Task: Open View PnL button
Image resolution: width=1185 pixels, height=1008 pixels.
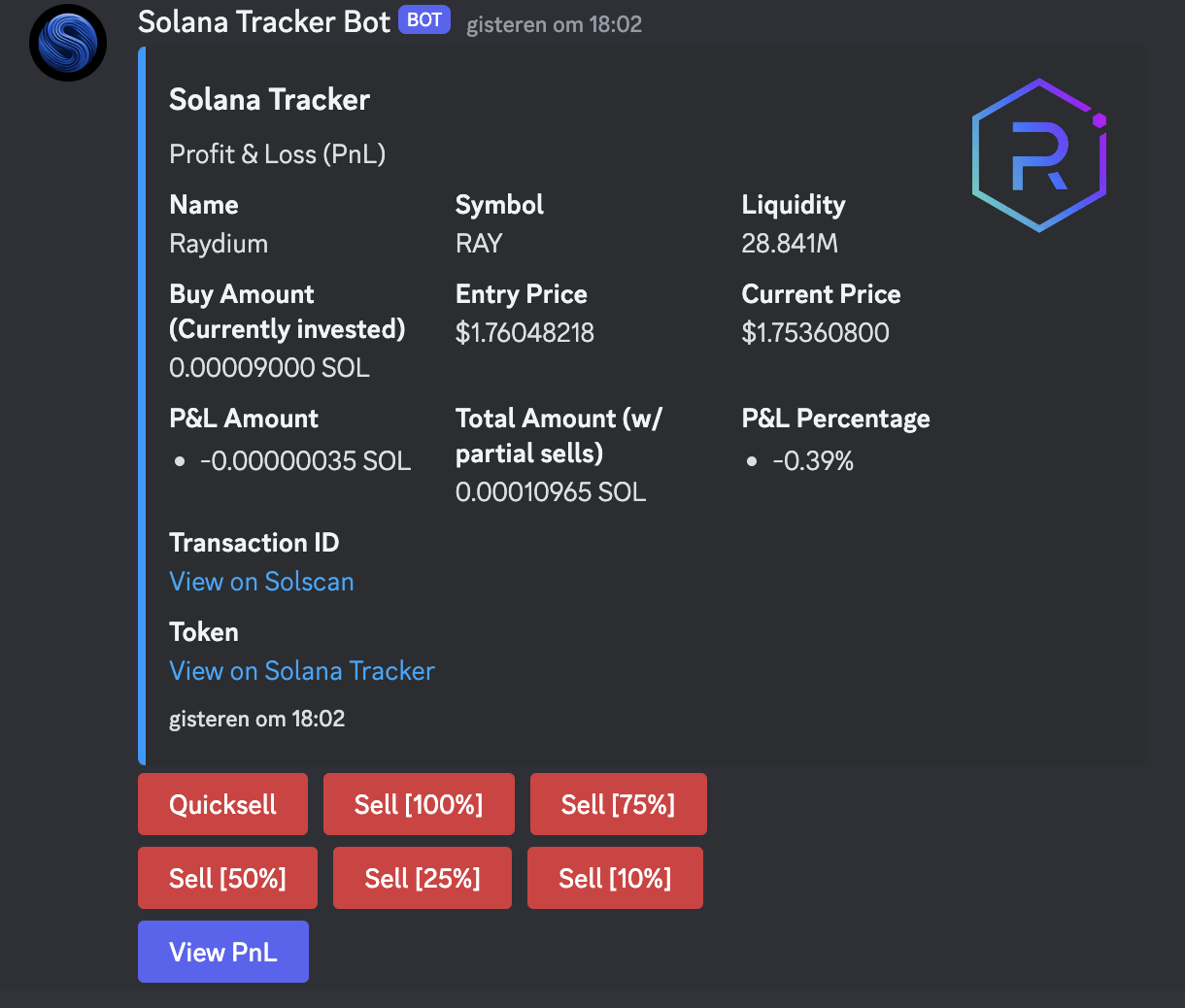Action: coord(223,952)
